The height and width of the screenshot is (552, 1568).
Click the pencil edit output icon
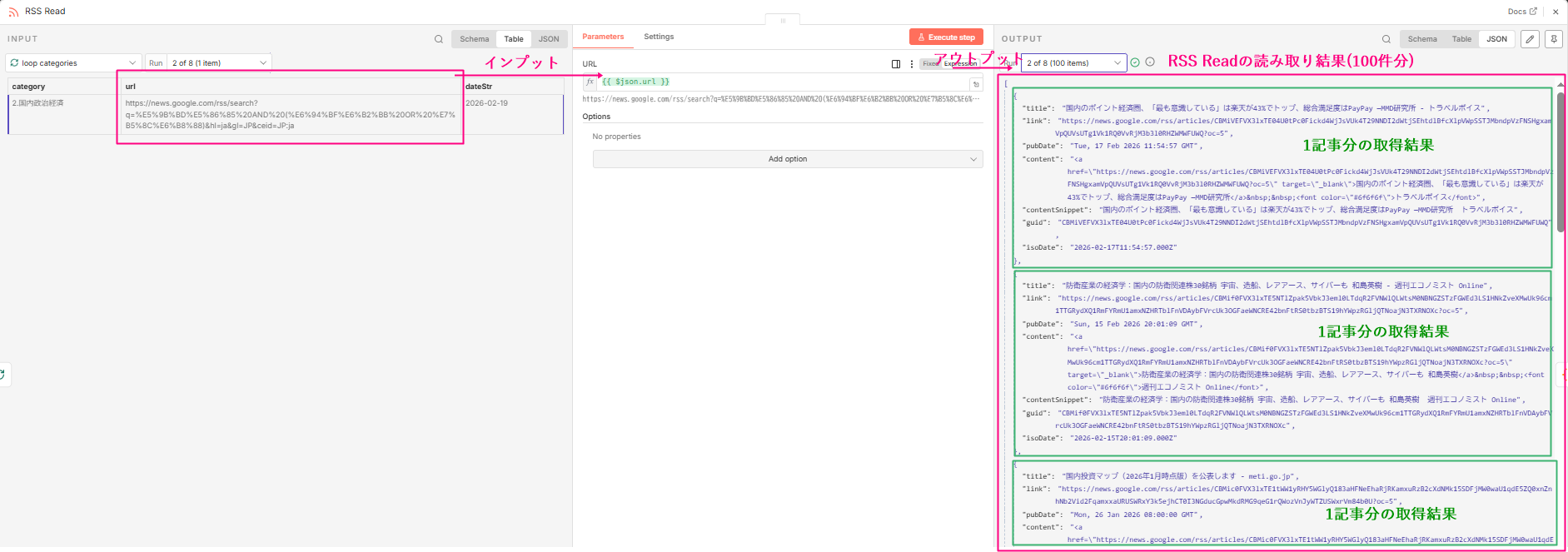(1530, 39)
